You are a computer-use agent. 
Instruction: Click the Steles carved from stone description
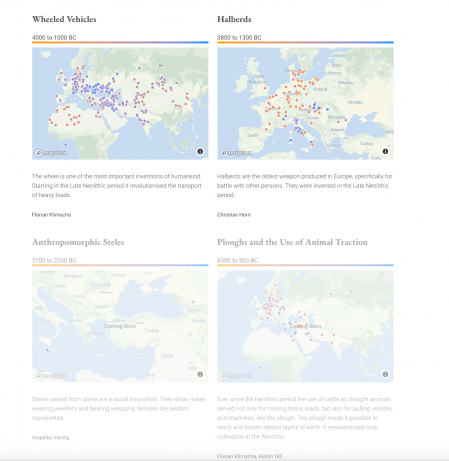point(119,408)
